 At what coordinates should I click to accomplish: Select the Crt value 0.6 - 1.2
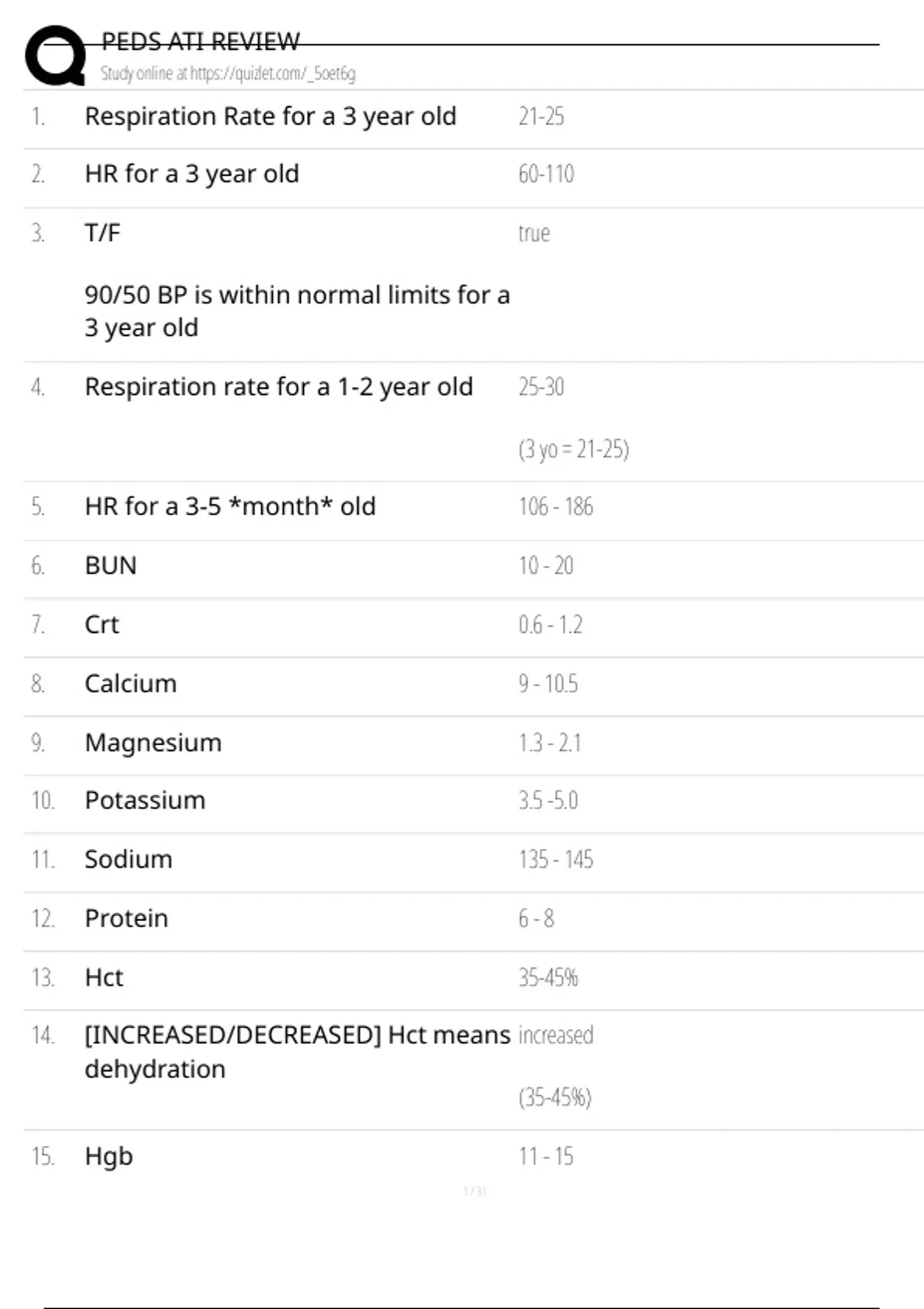[550, 624]
